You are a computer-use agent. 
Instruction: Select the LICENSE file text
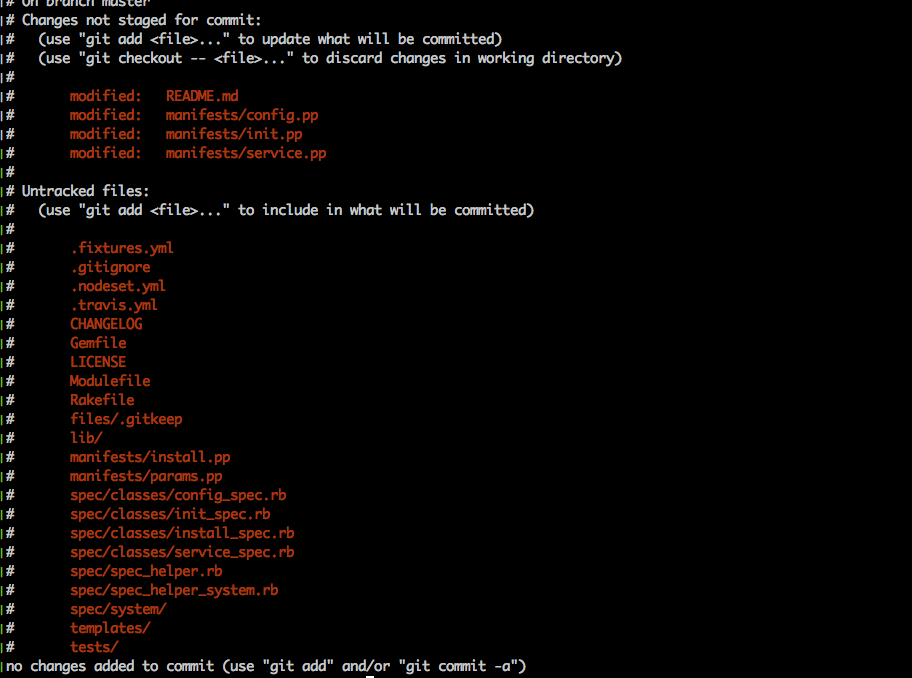click(x=98, y=362)
